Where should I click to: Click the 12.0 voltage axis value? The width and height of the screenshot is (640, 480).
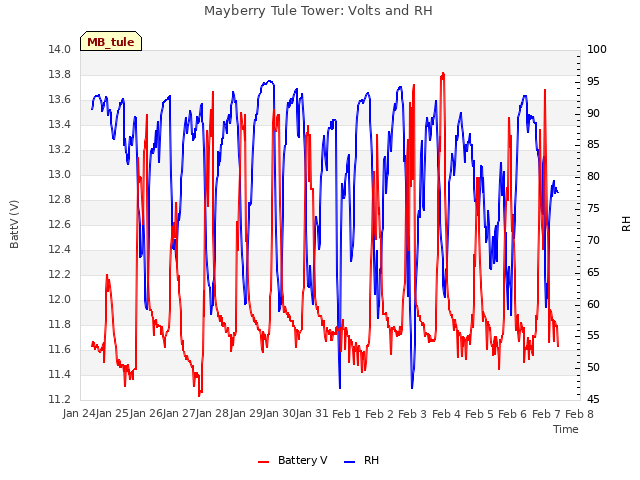(60, 300)
